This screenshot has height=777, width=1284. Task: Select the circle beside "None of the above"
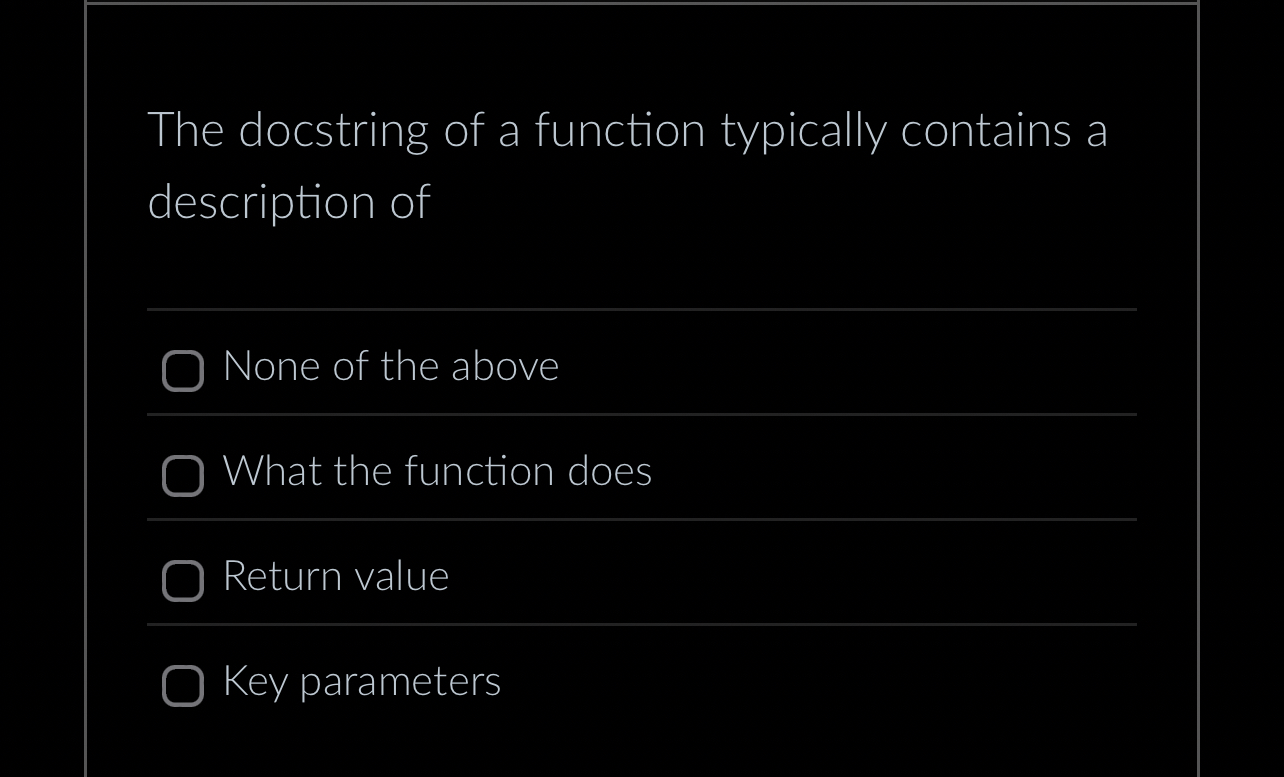(x=183, y=370)
